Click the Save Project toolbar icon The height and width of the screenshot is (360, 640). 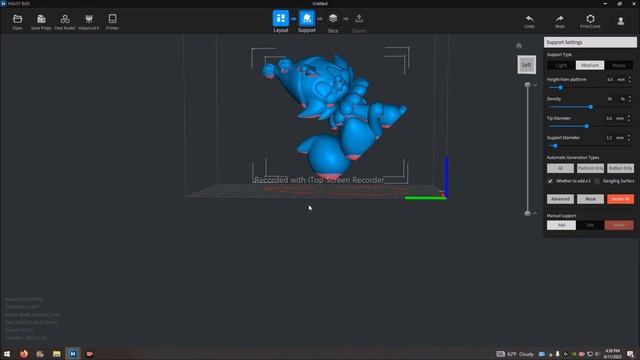point(41,22)
